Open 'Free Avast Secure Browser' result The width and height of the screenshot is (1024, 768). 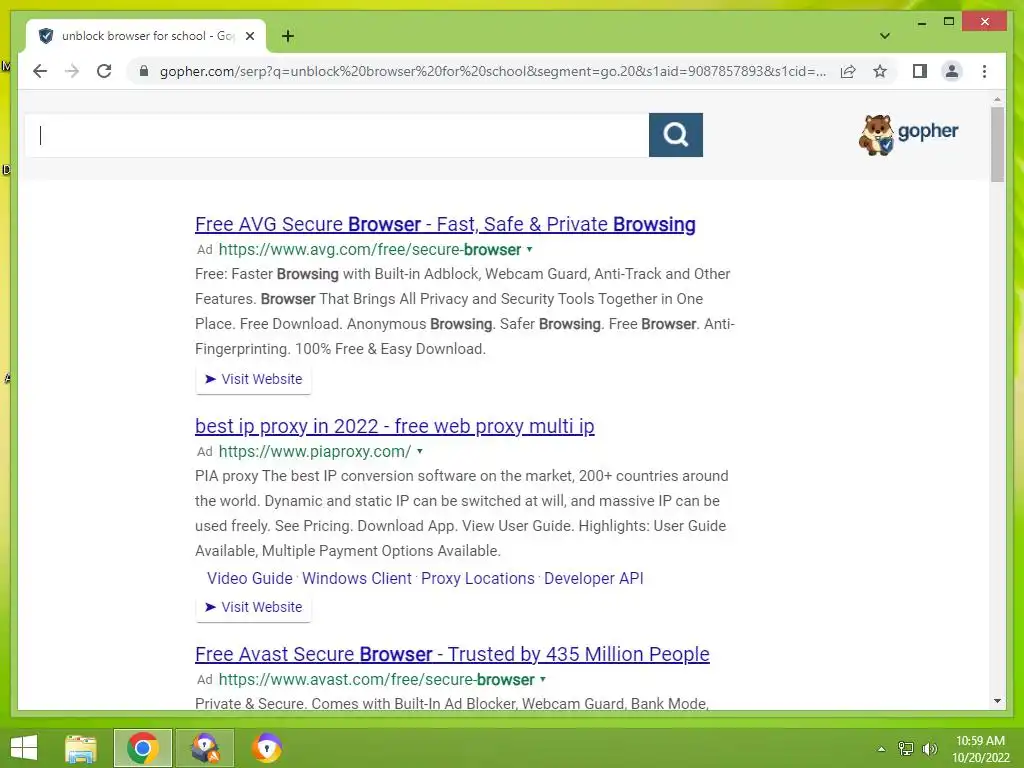[x=452, y=654]
